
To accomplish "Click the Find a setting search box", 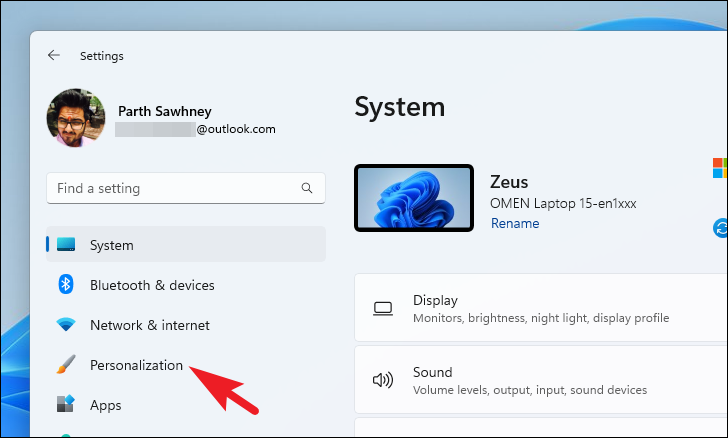I will click(186, 188).
